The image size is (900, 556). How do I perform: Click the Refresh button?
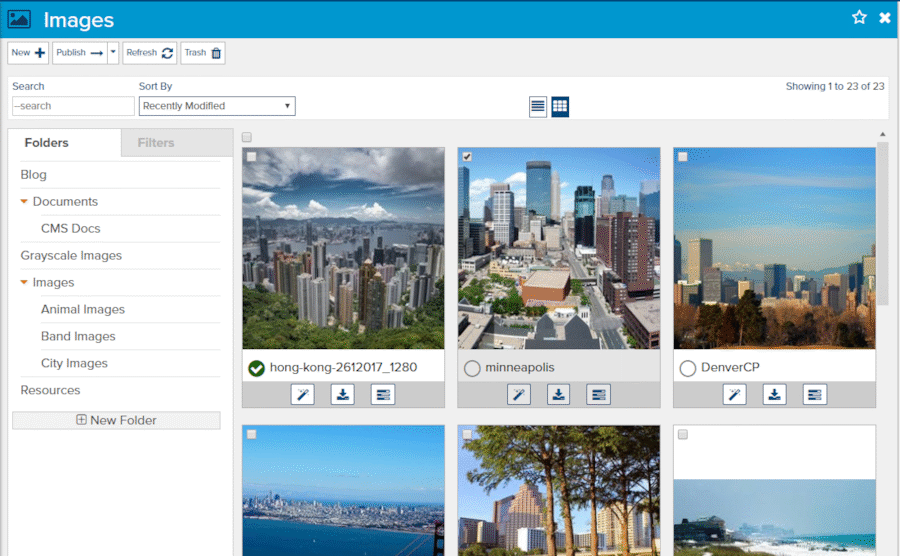point(149,53)
